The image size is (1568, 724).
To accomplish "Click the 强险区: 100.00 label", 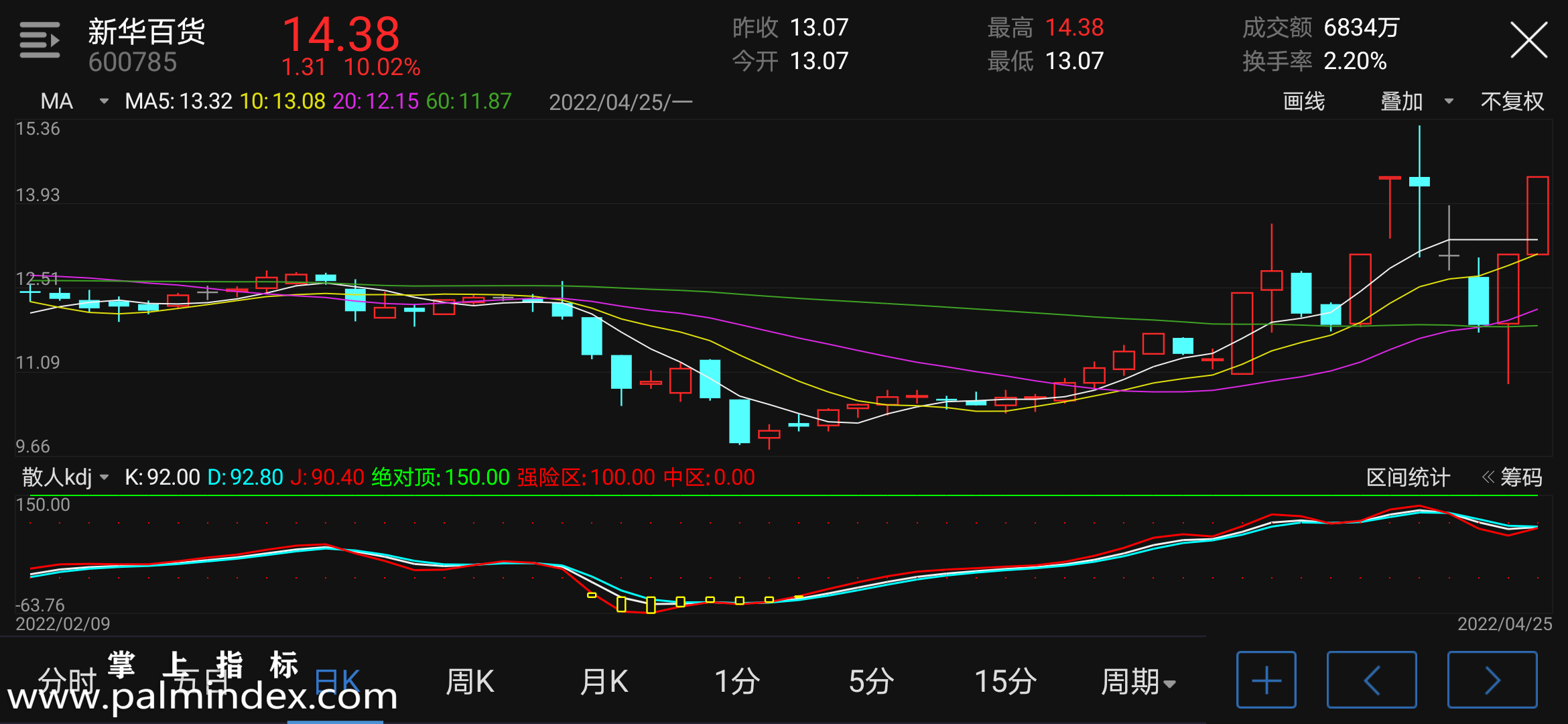I will [x=586, y=477].
